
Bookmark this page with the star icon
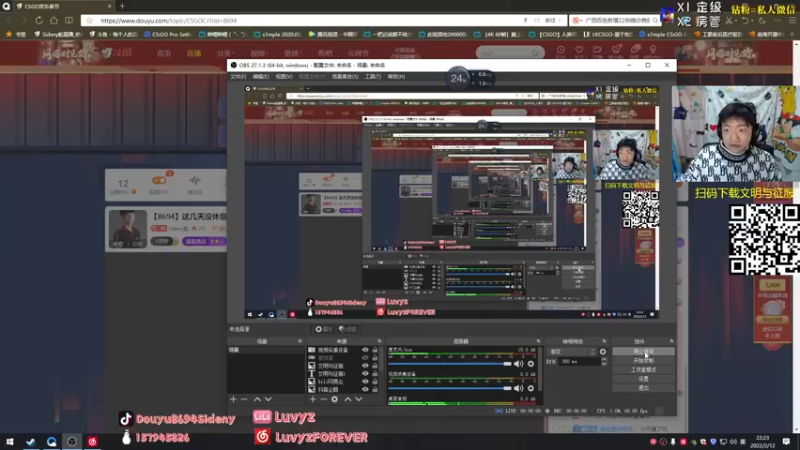click(x=90, y=20)
